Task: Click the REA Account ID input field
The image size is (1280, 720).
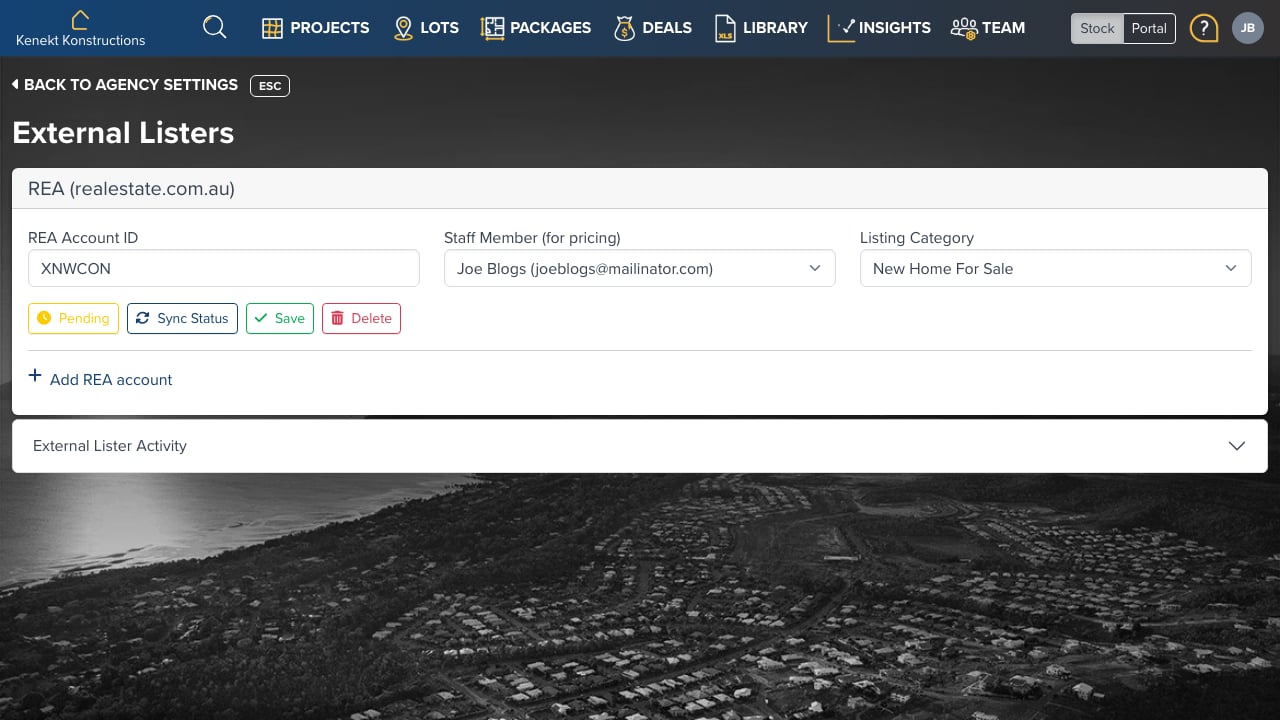Action: tap(224, 268)
